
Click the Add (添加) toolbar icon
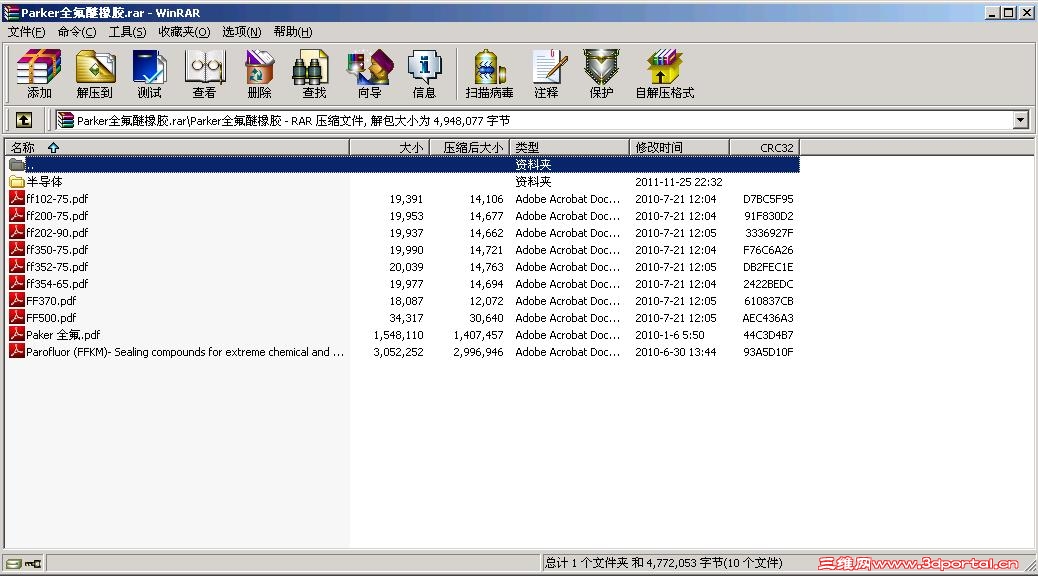(x=39, y=73)
